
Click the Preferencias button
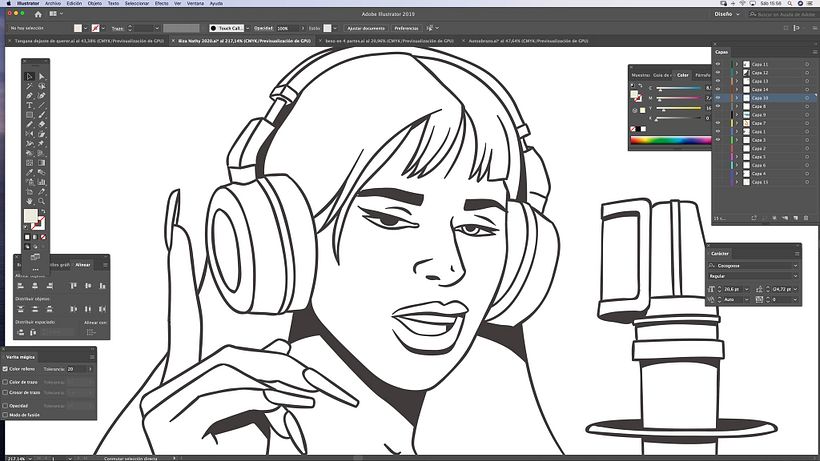[406, 28]
